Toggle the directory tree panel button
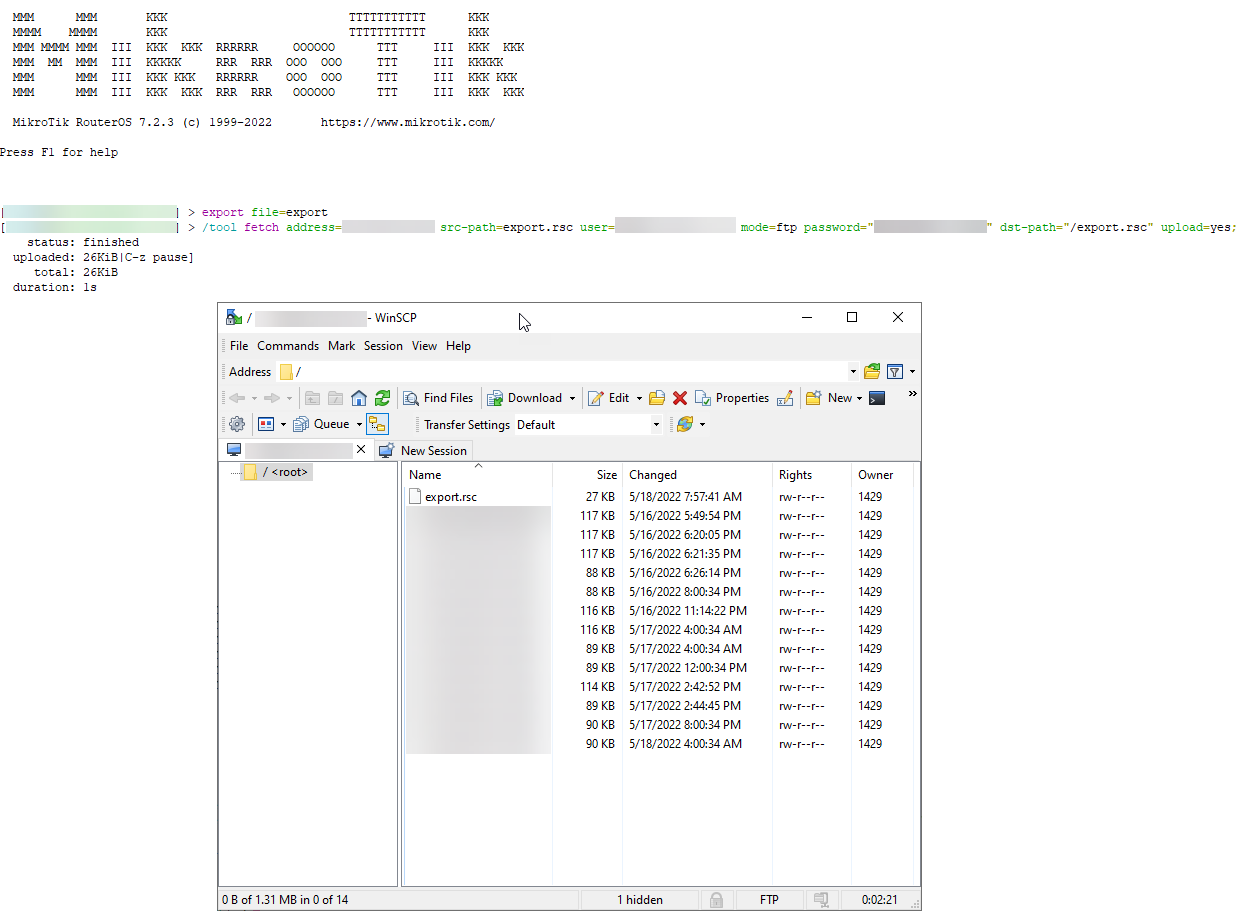 pyautogui.click(x=377, y=424)
